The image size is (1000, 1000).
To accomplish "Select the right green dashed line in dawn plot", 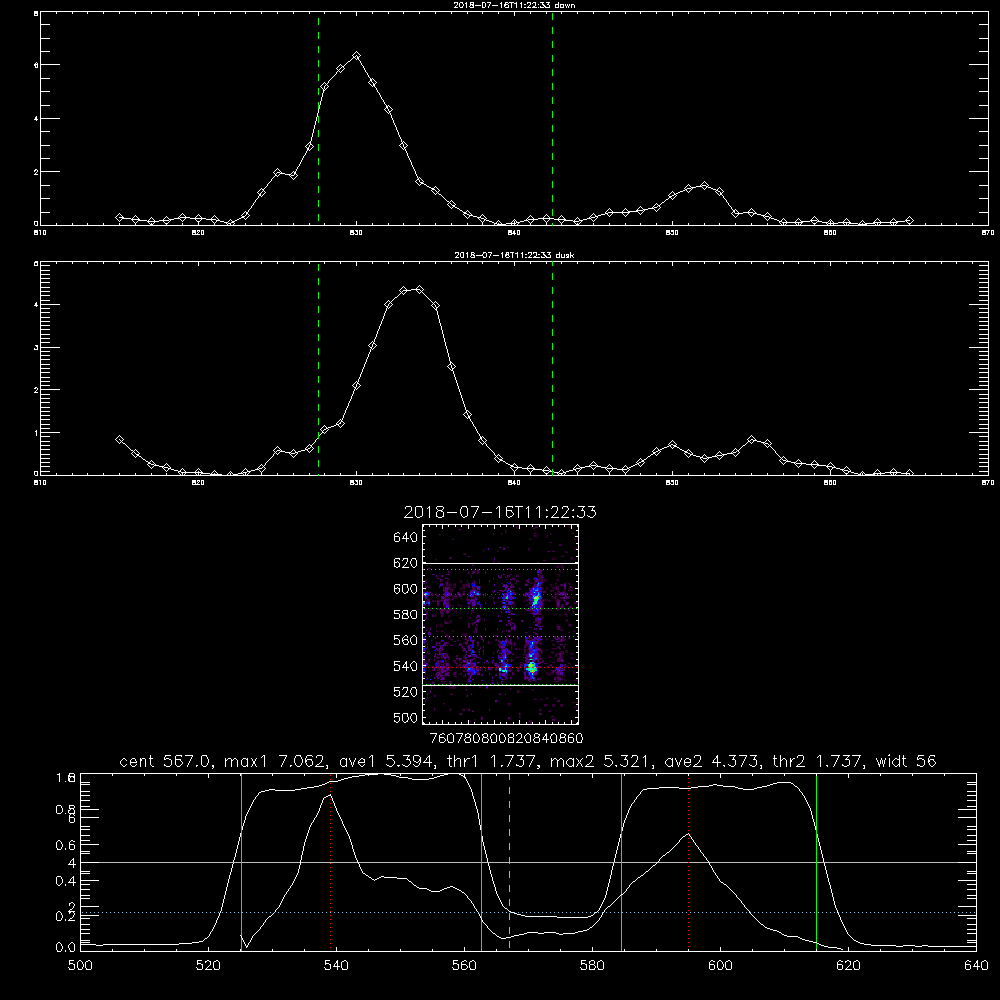I will [552, 119].
